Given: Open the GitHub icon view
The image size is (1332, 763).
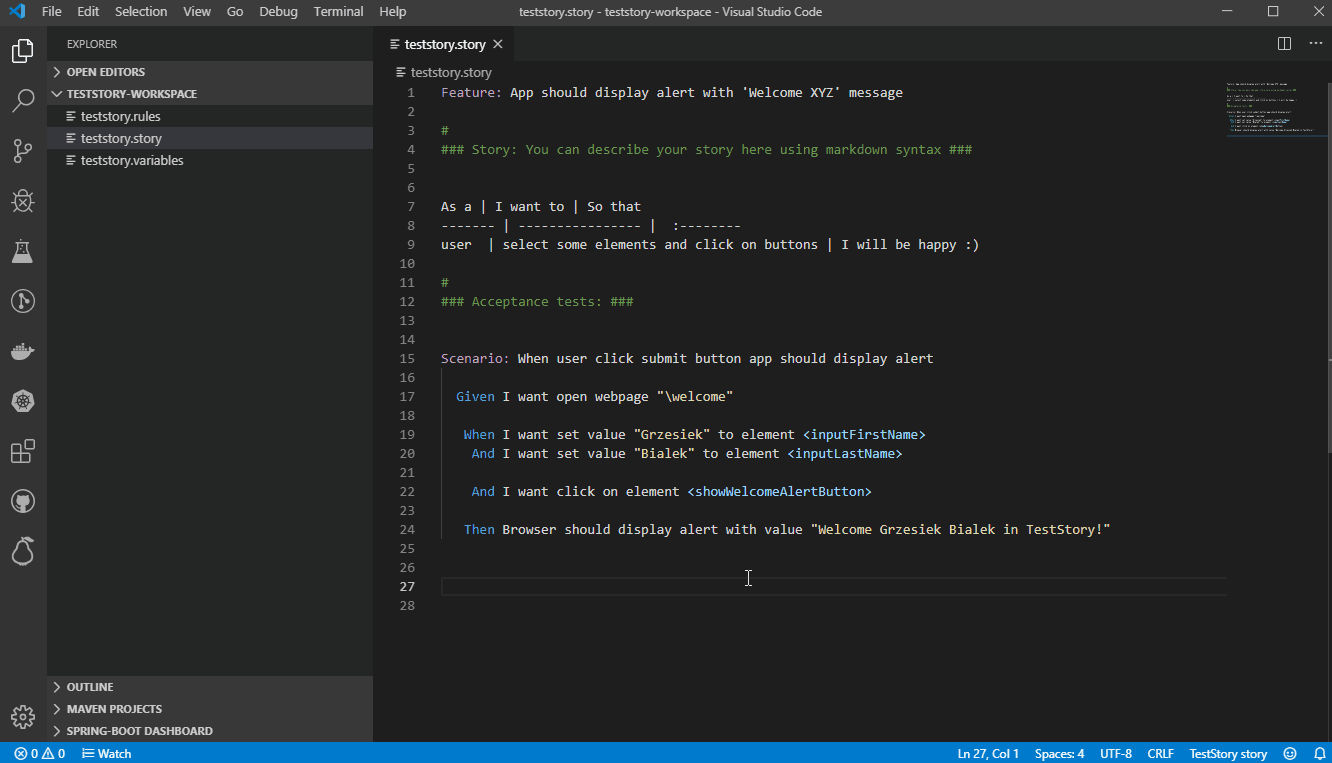Looking at the screenshot, I should pos(23,501).
